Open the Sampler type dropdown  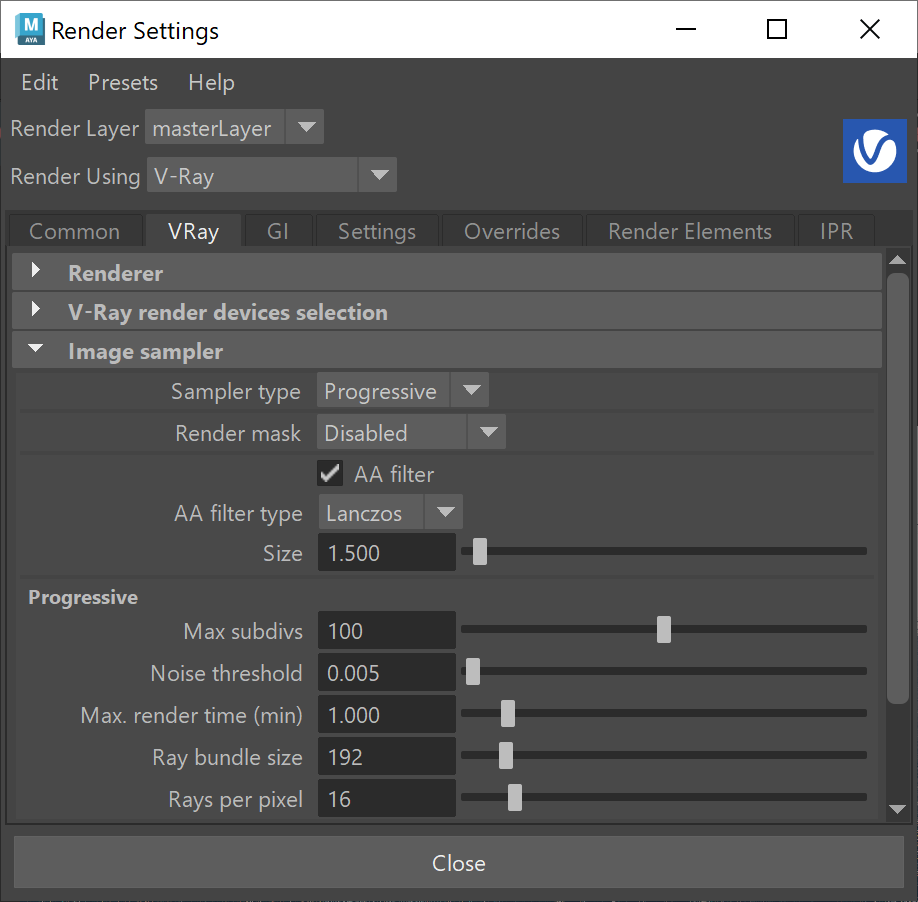[x=403, y=390]
